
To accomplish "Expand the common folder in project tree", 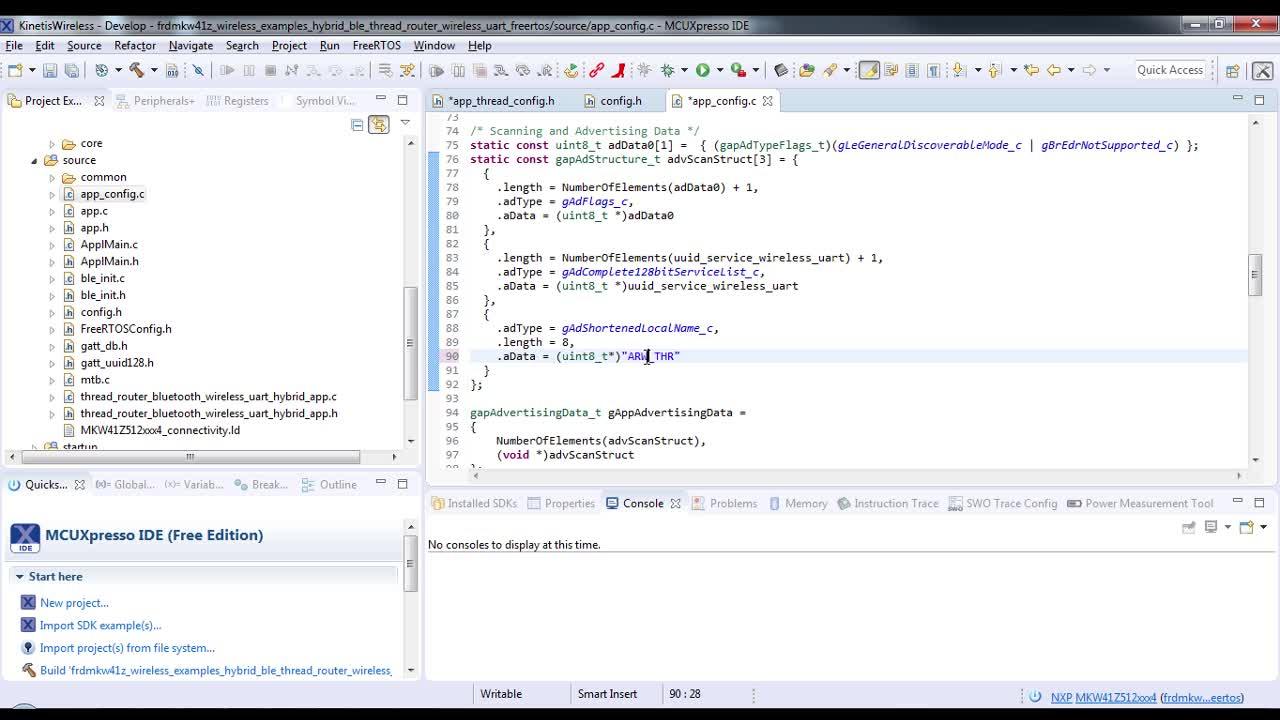I will click(x=52, y=177).
